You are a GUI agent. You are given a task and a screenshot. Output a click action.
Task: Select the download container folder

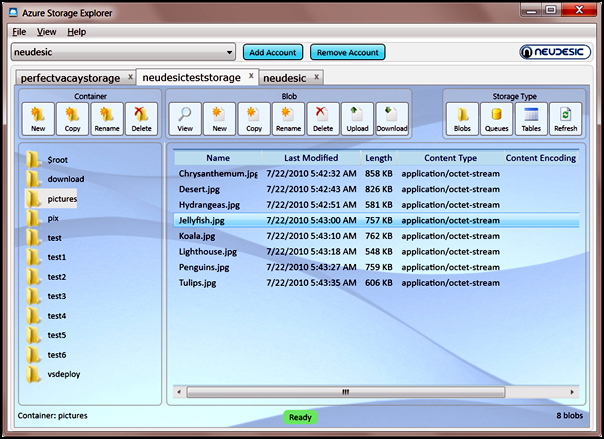(55, 179)
